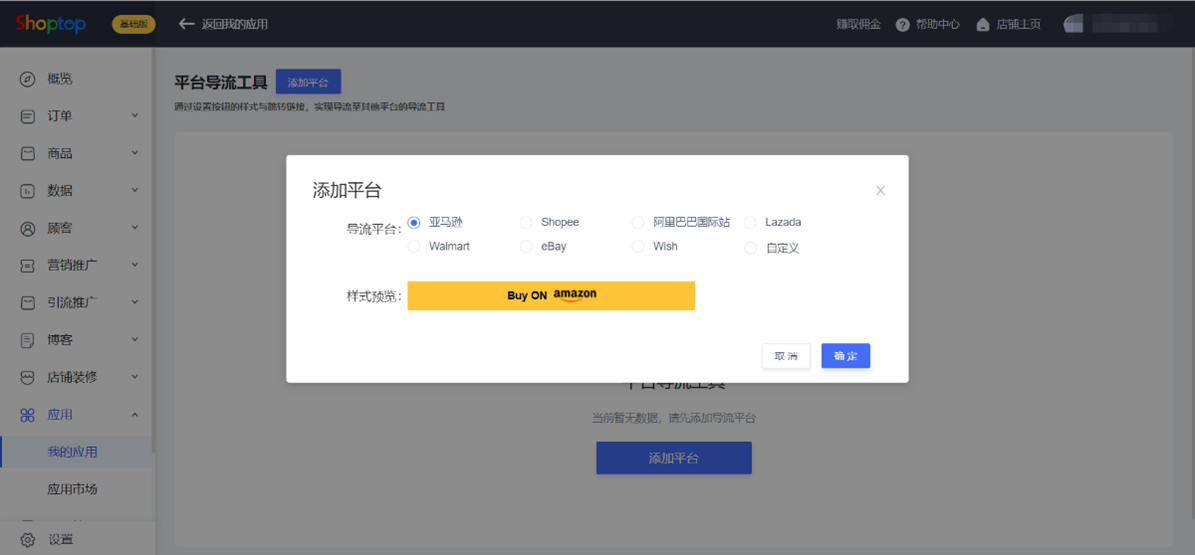Click the 导流平台 label in dialog
The height and width of the screenshot is (555, 1195).
click(x=373, y=229)
